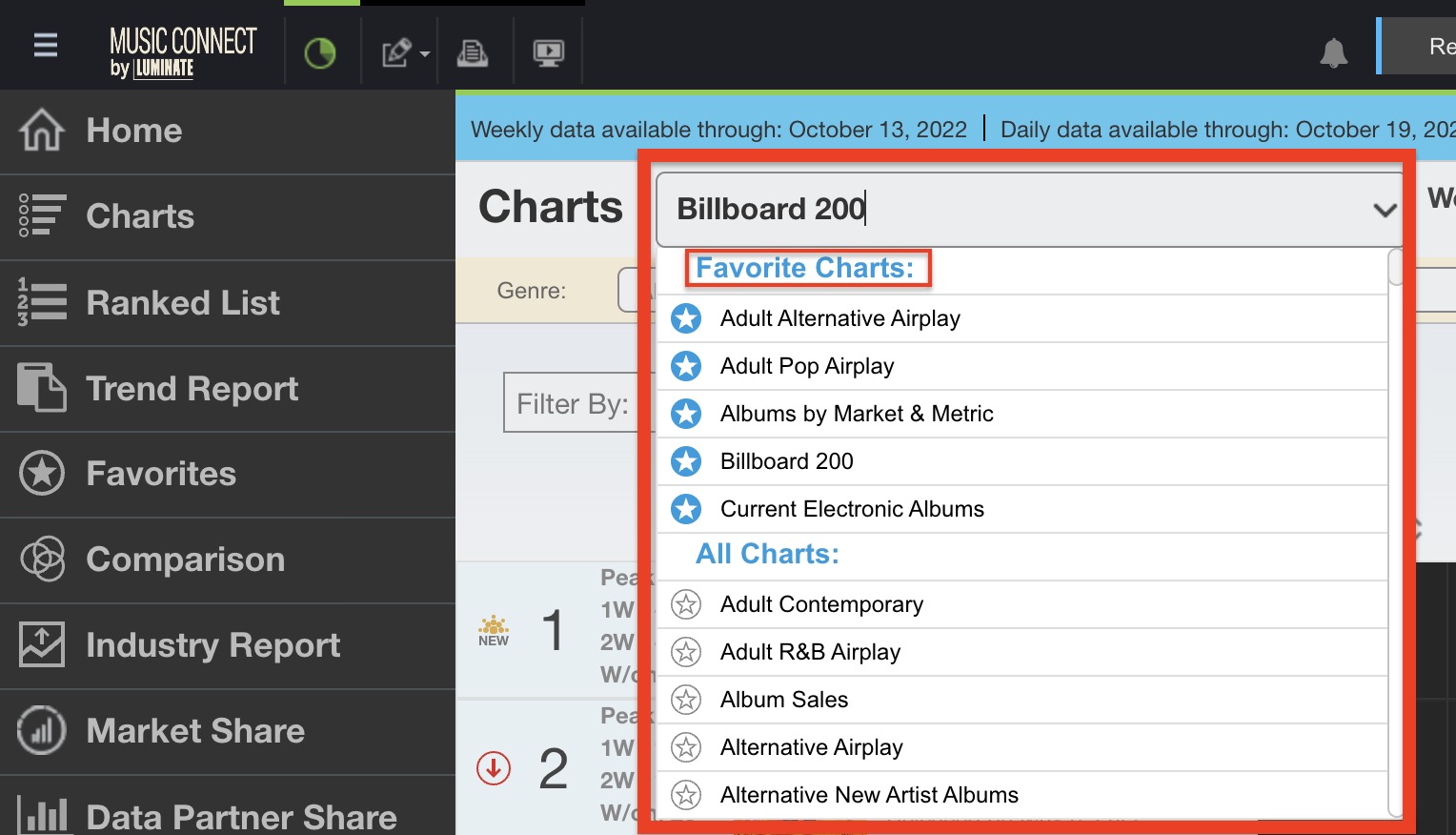The image size is (1456, 835).
Task: Click the red down arrow on rank 2
Action: tap(494, 768)
